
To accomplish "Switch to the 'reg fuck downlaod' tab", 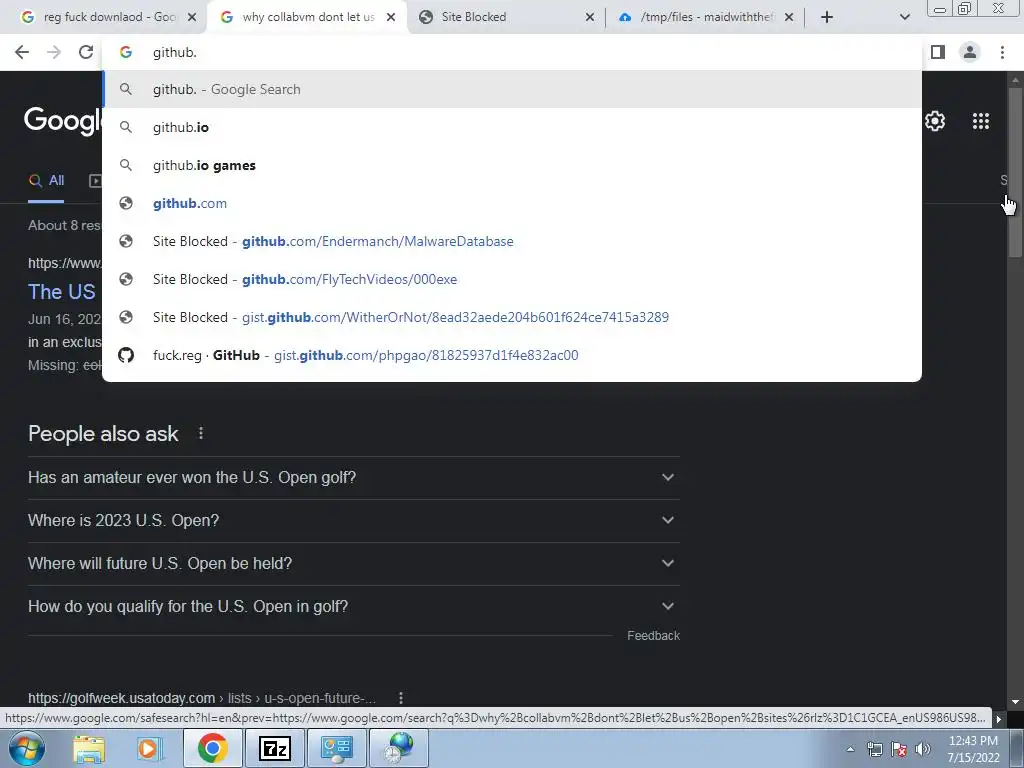I will click(x=104, y=17).
